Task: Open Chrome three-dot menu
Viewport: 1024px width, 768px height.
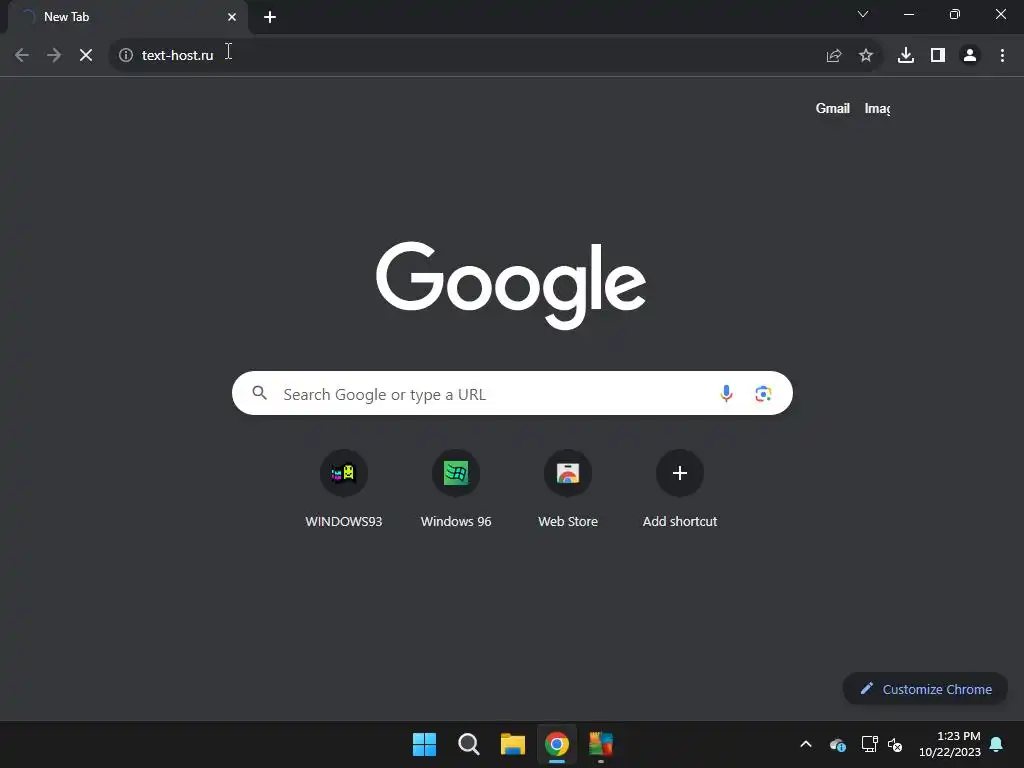Action: (x=1002, y=56)
